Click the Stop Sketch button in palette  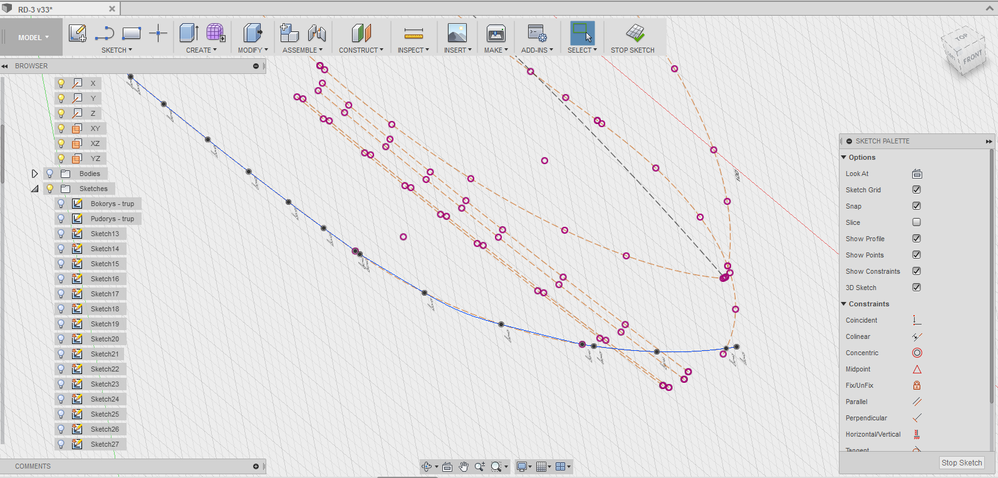tap(962, 463)
